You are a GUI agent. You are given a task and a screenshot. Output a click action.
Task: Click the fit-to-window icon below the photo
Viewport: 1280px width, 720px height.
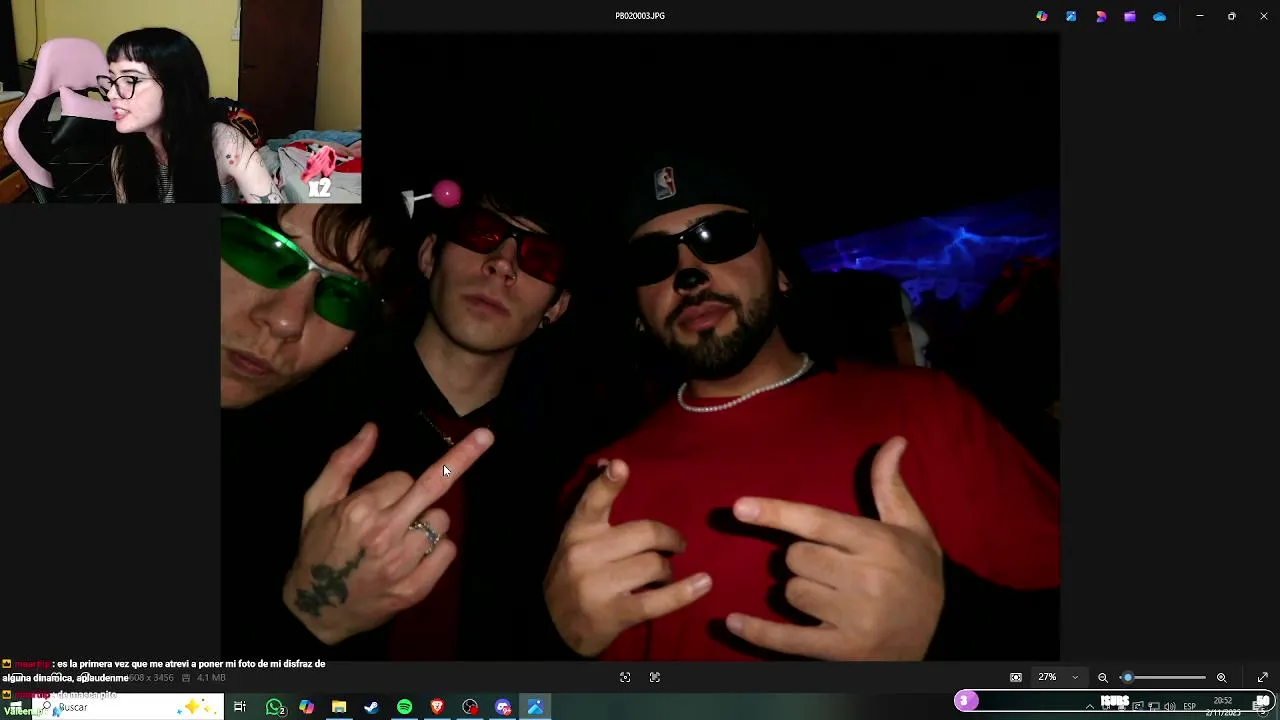coord(625,677)
